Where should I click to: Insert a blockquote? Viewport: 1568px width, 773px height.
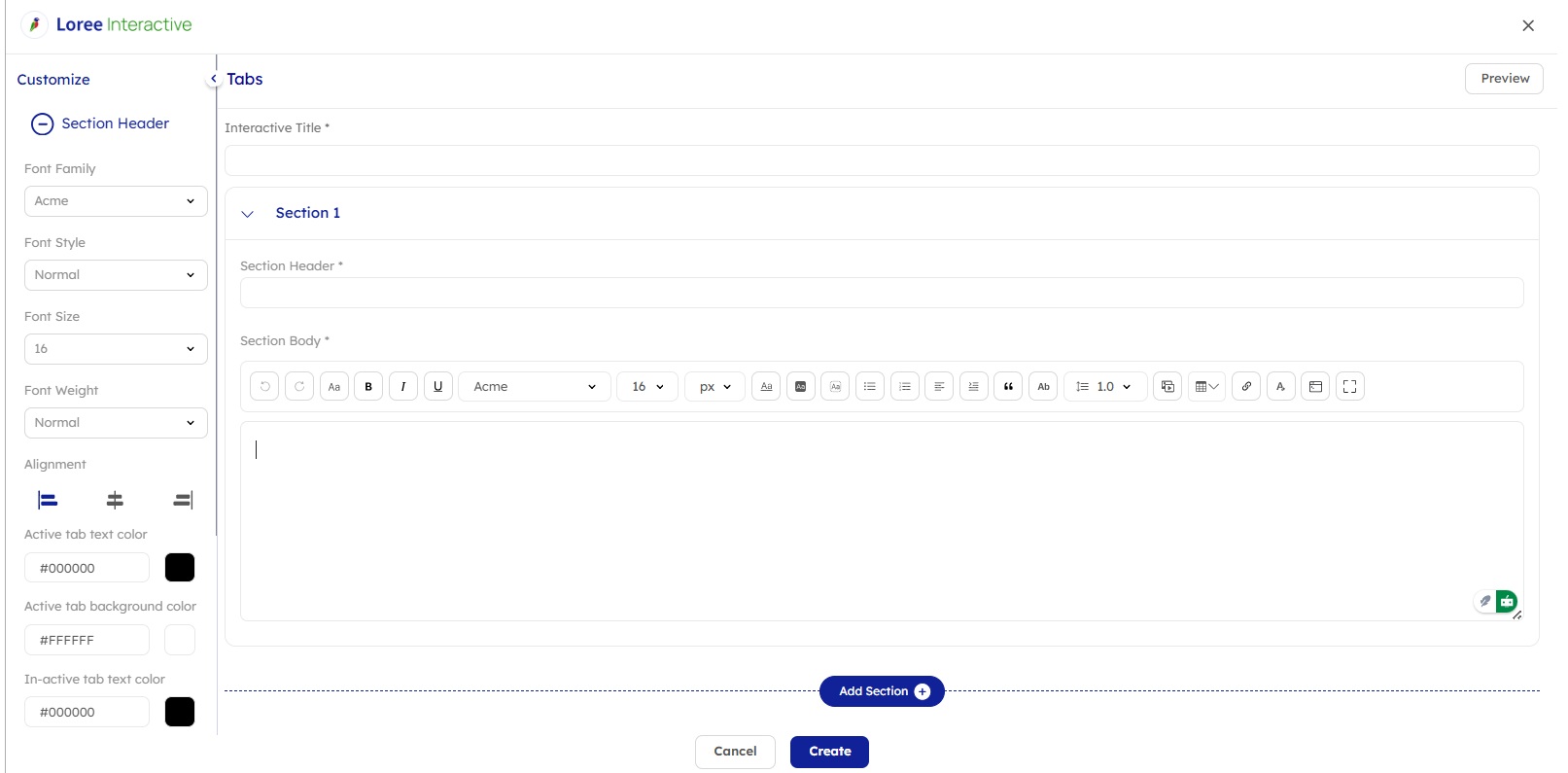point(1008,387)
